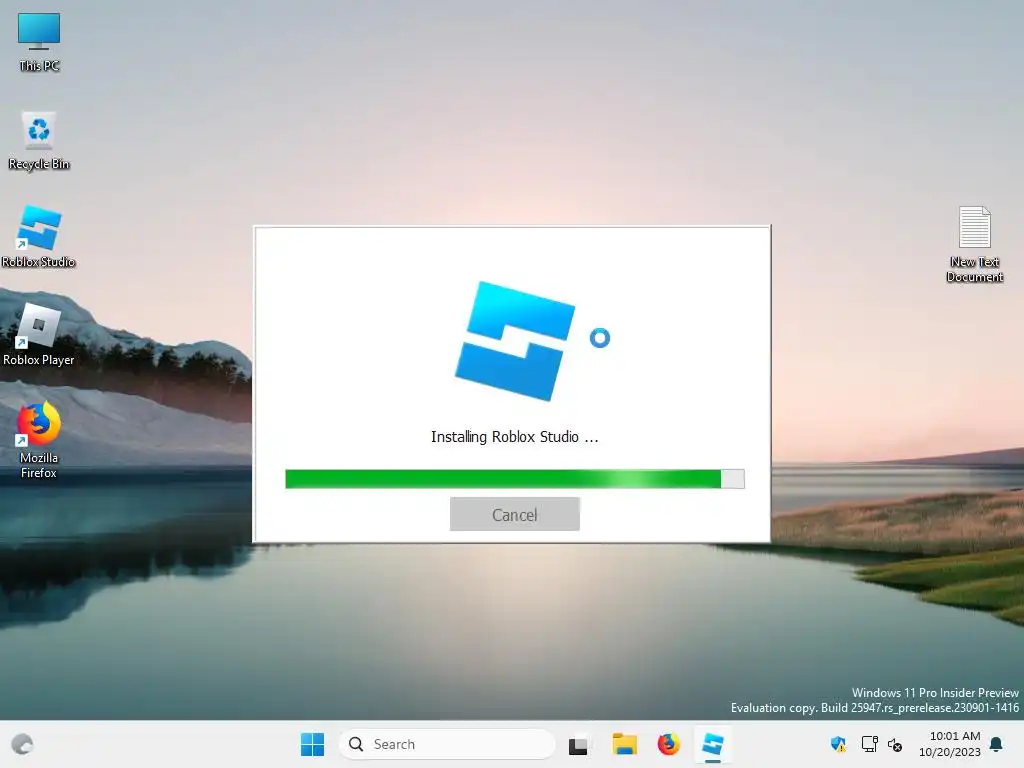Screen dimensions: 1024x768
Task: Click the muted volume tray icon
Action: click(895, 744)
